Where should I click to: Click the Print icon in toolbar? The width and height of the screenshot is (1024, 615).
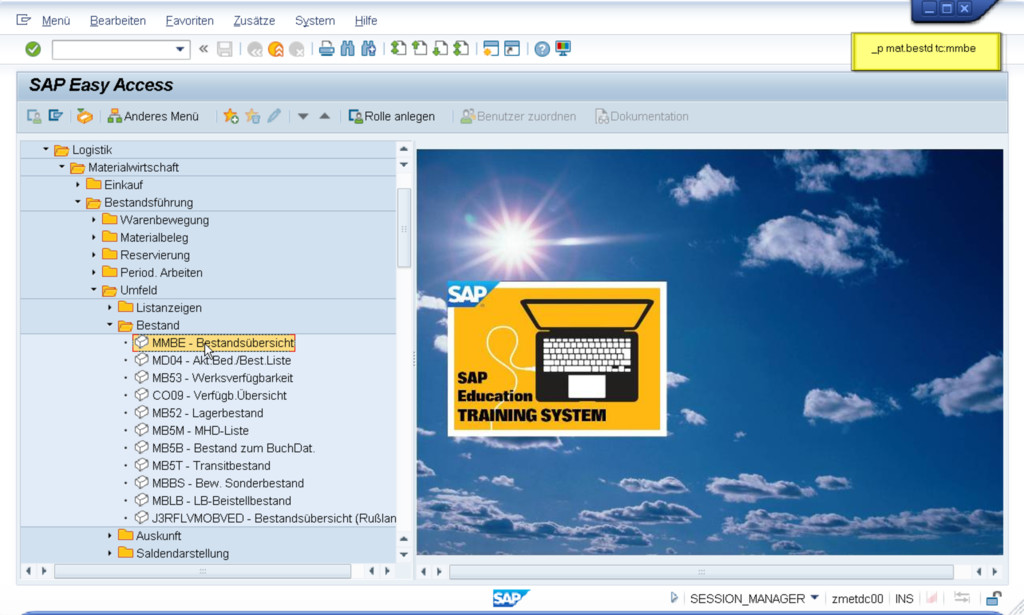click(x=326, y=49)
